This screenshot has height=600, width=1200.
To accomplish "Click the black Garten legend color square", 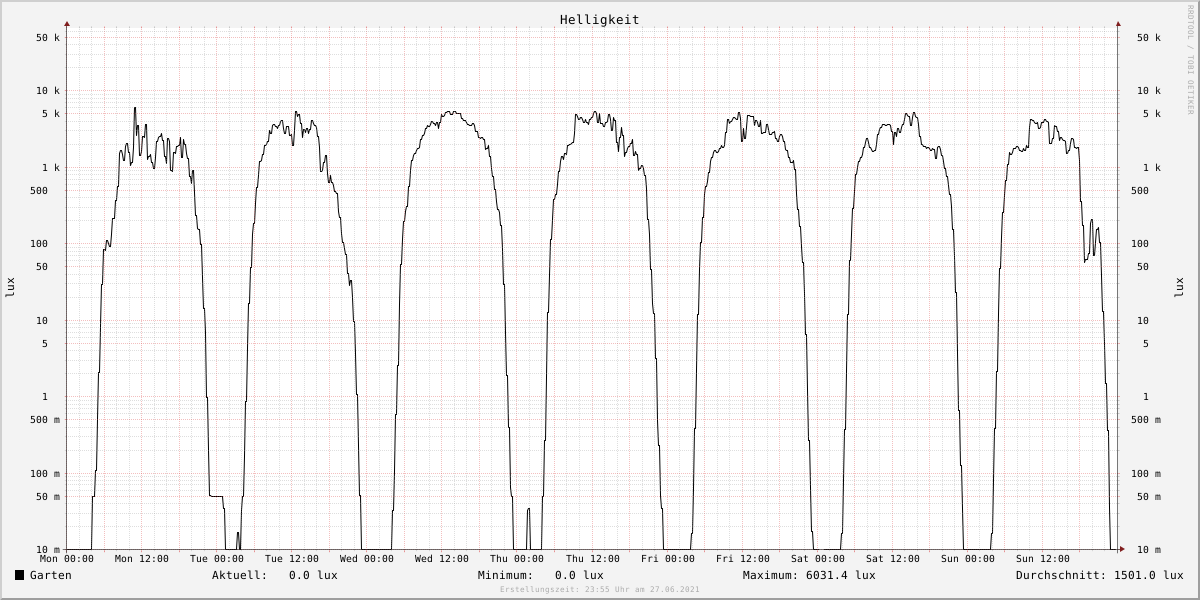I will pos(20,575).
